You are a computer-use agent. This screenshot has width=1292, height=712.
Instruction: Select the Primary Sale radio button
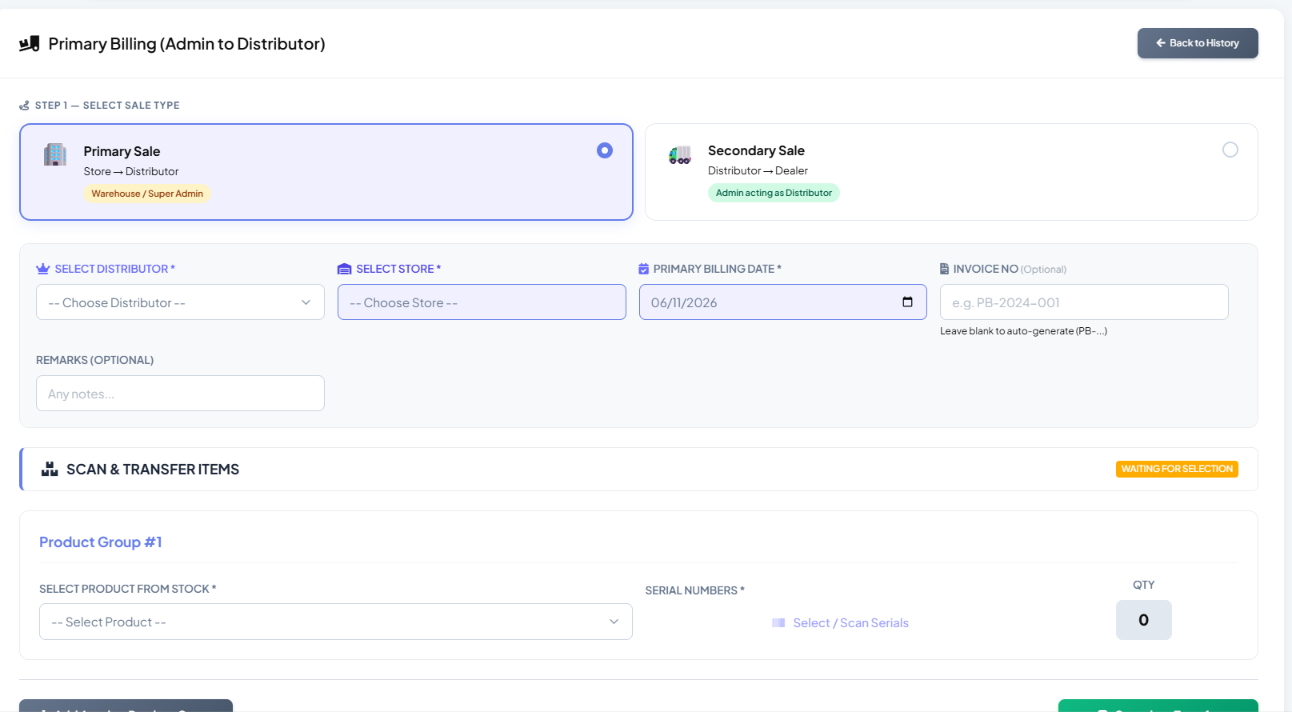tap(604, 150)
